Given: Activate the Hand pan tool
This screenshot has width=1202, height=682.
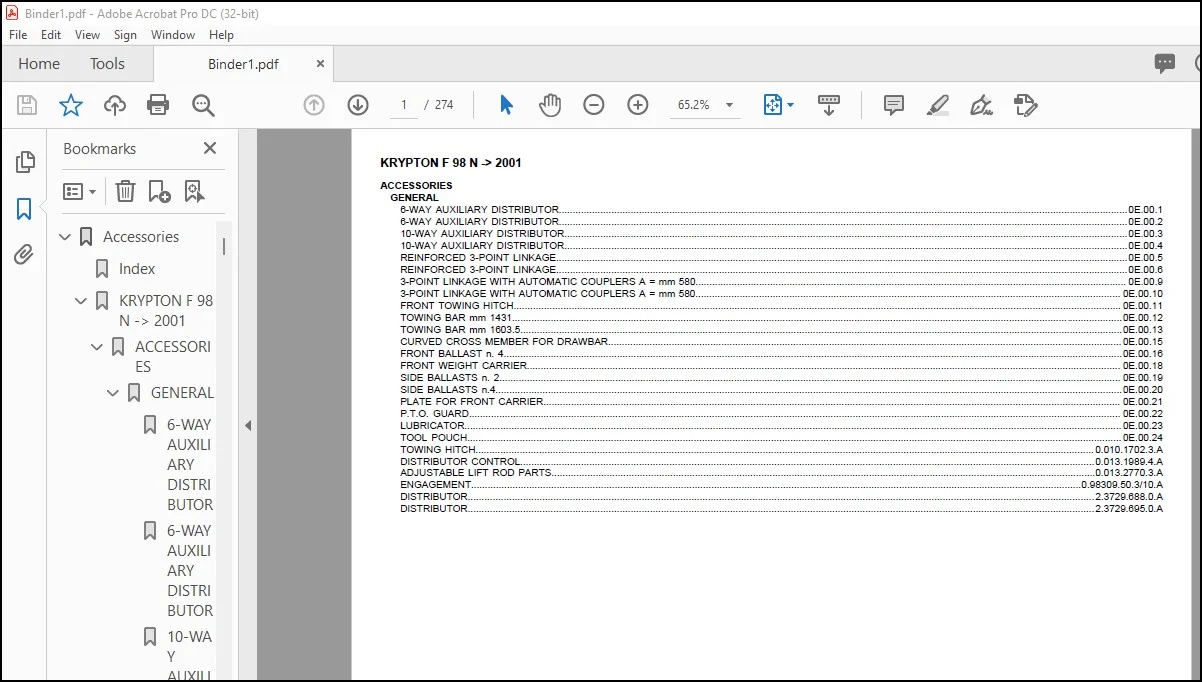Looking at the screenshot, I should pyautogui.click(x=550, y=105).
